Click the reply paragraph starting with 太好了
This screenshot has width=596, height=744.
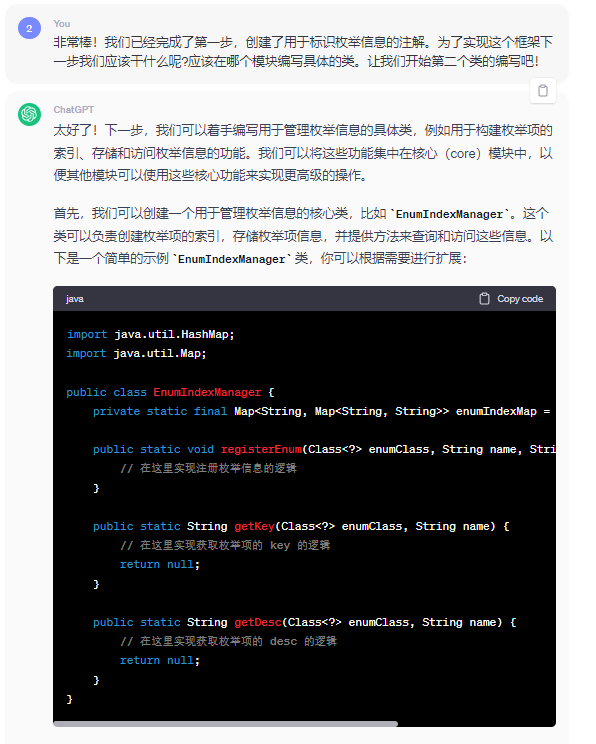coord(303,153)
